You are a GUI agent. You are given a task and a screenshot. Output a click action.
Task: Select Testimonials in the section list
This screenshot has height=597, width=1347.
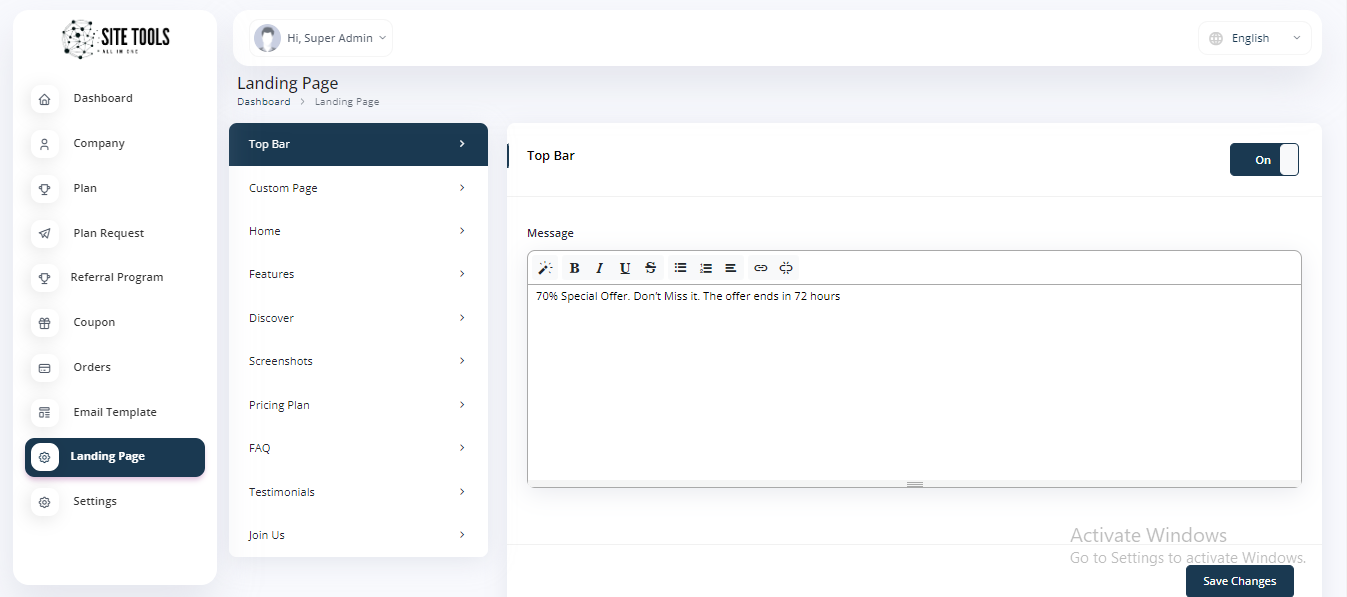pos(357,492)
